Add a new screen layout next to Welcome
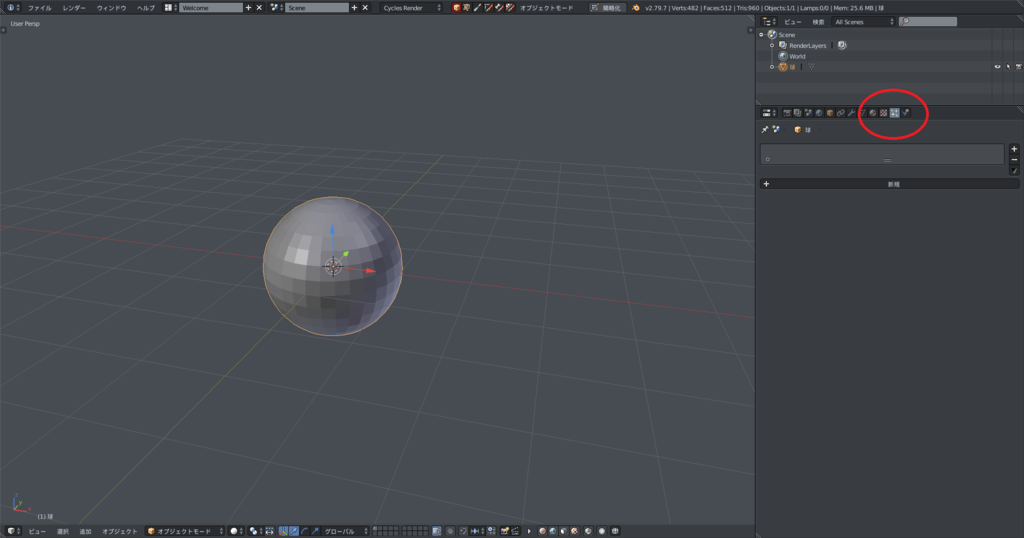This screenshot has height=538, width=1024. (248, 8)
